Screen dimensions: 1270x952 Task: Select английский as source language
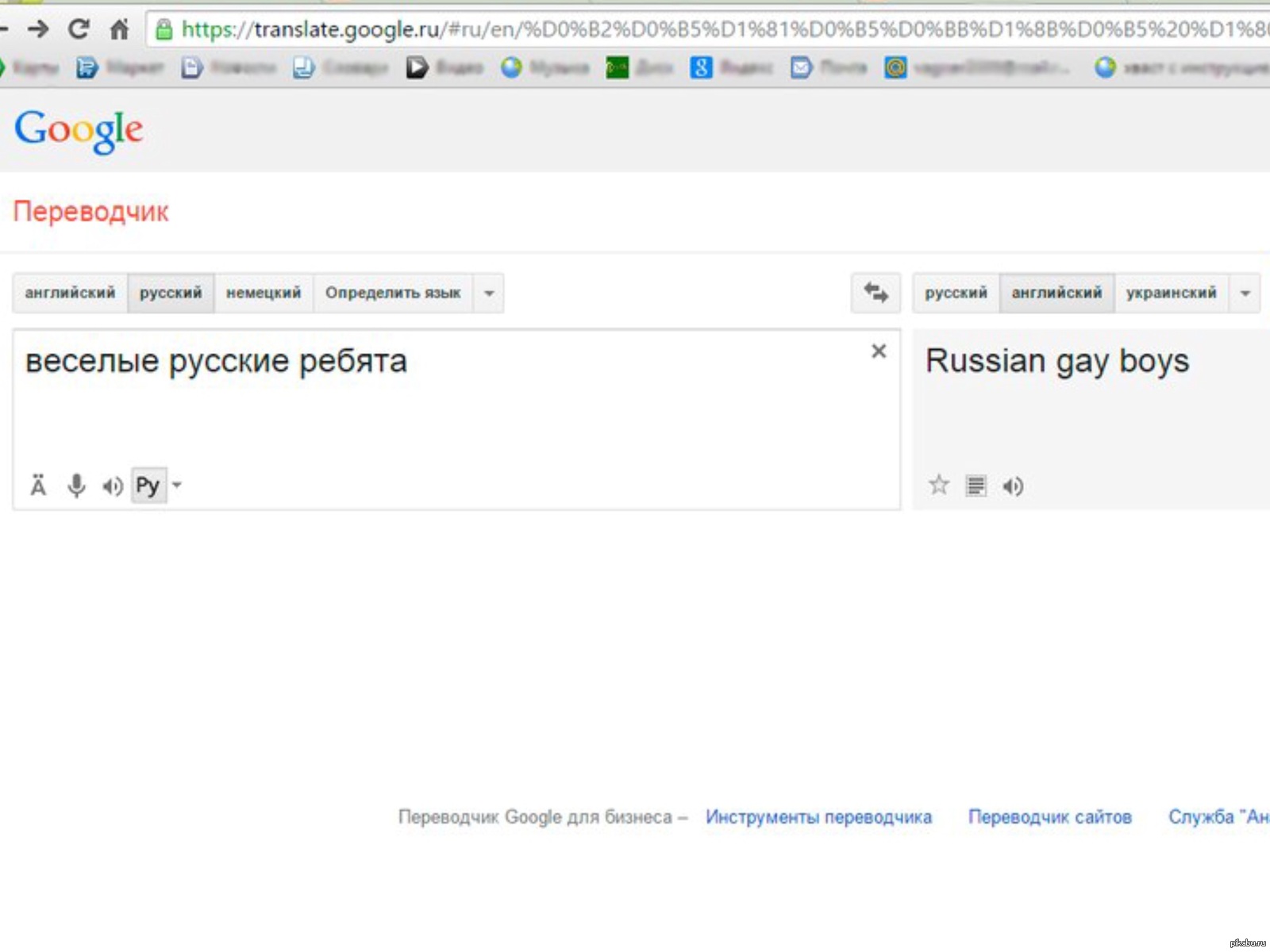point(70,293)
